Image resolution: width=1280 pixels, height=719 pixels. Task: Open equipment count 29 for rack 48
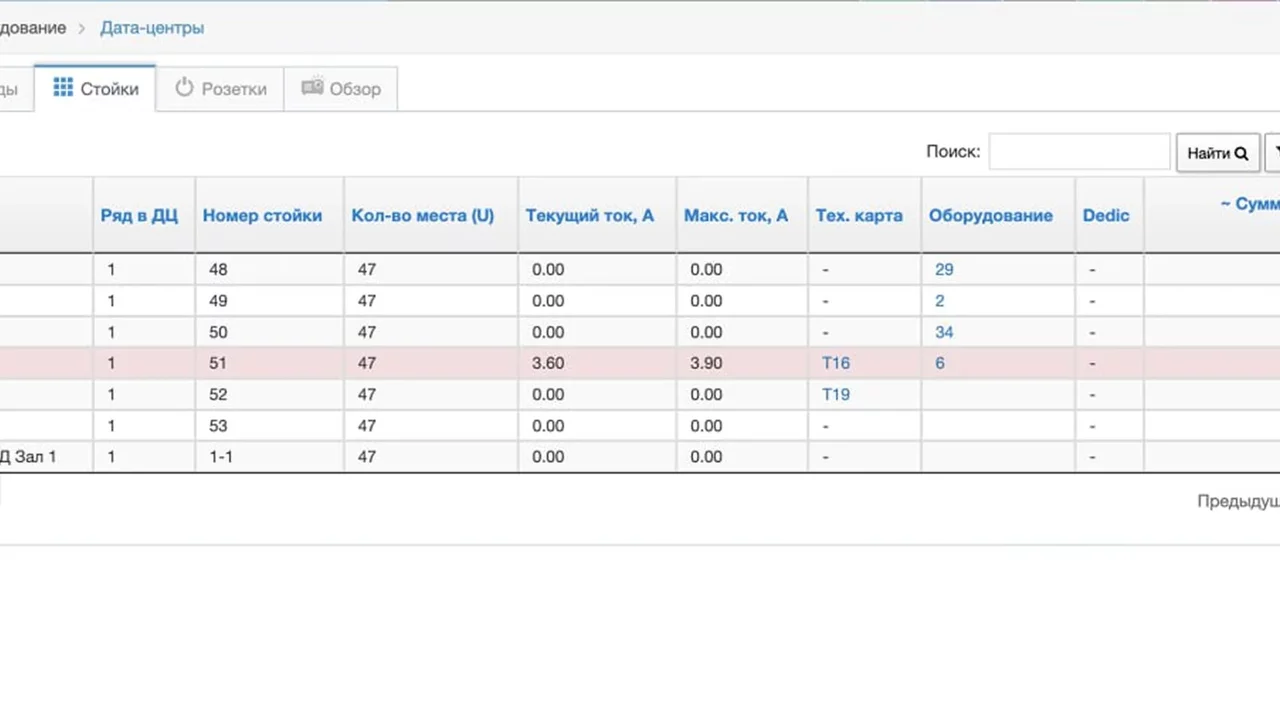(943, 269)
